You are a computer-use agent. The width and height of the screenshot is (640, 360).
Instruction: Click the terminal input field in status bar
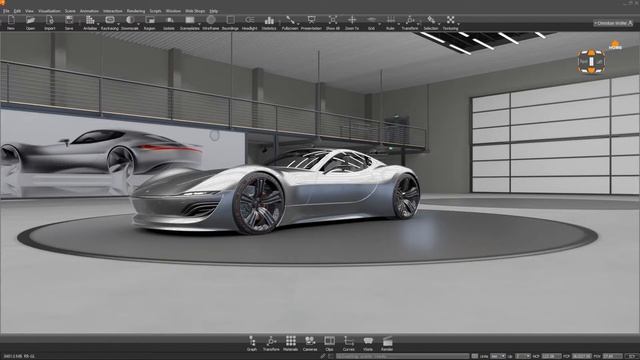tap(402, 356)
